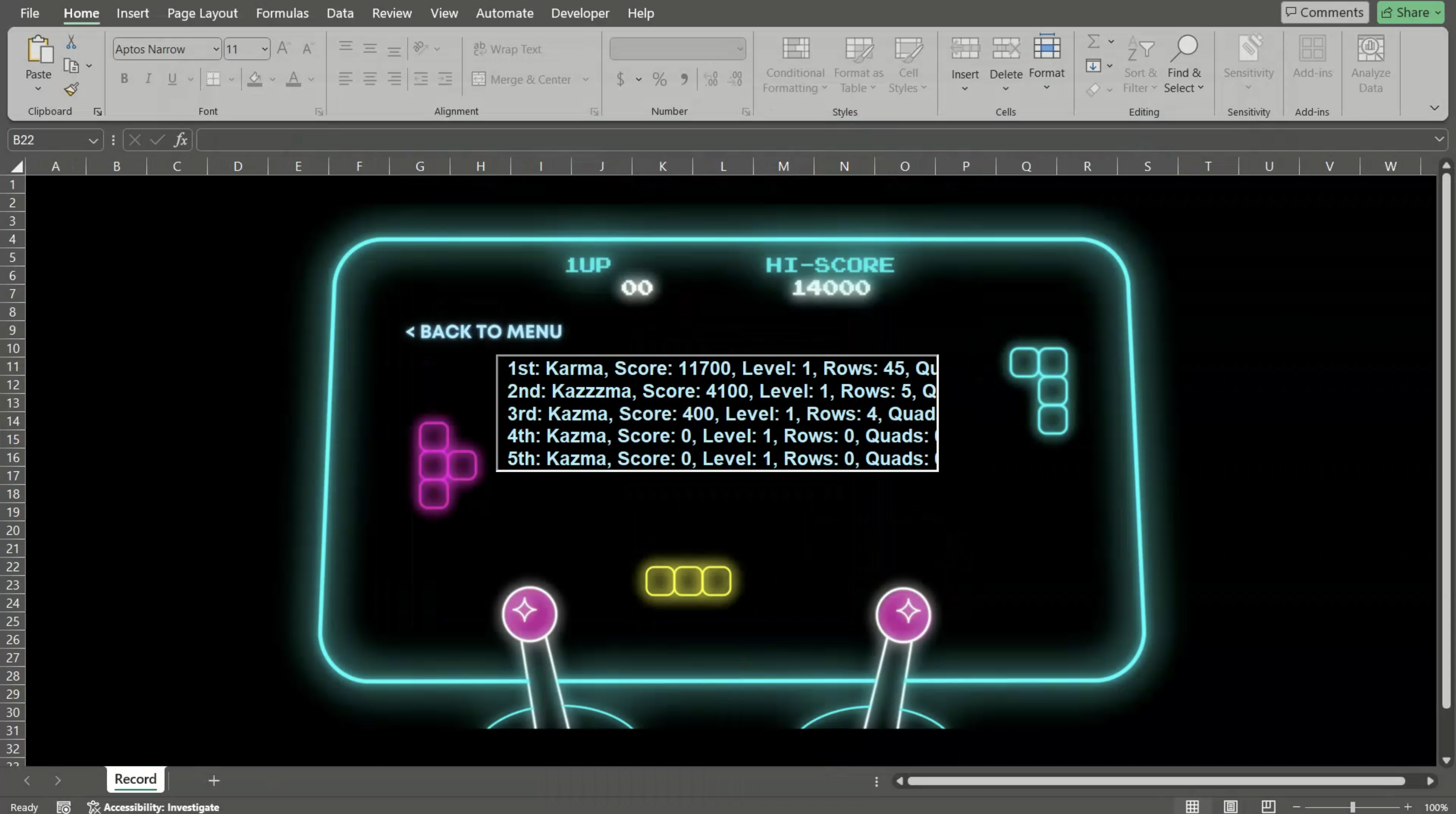Open the number format dropdown

tap(739, 49)
